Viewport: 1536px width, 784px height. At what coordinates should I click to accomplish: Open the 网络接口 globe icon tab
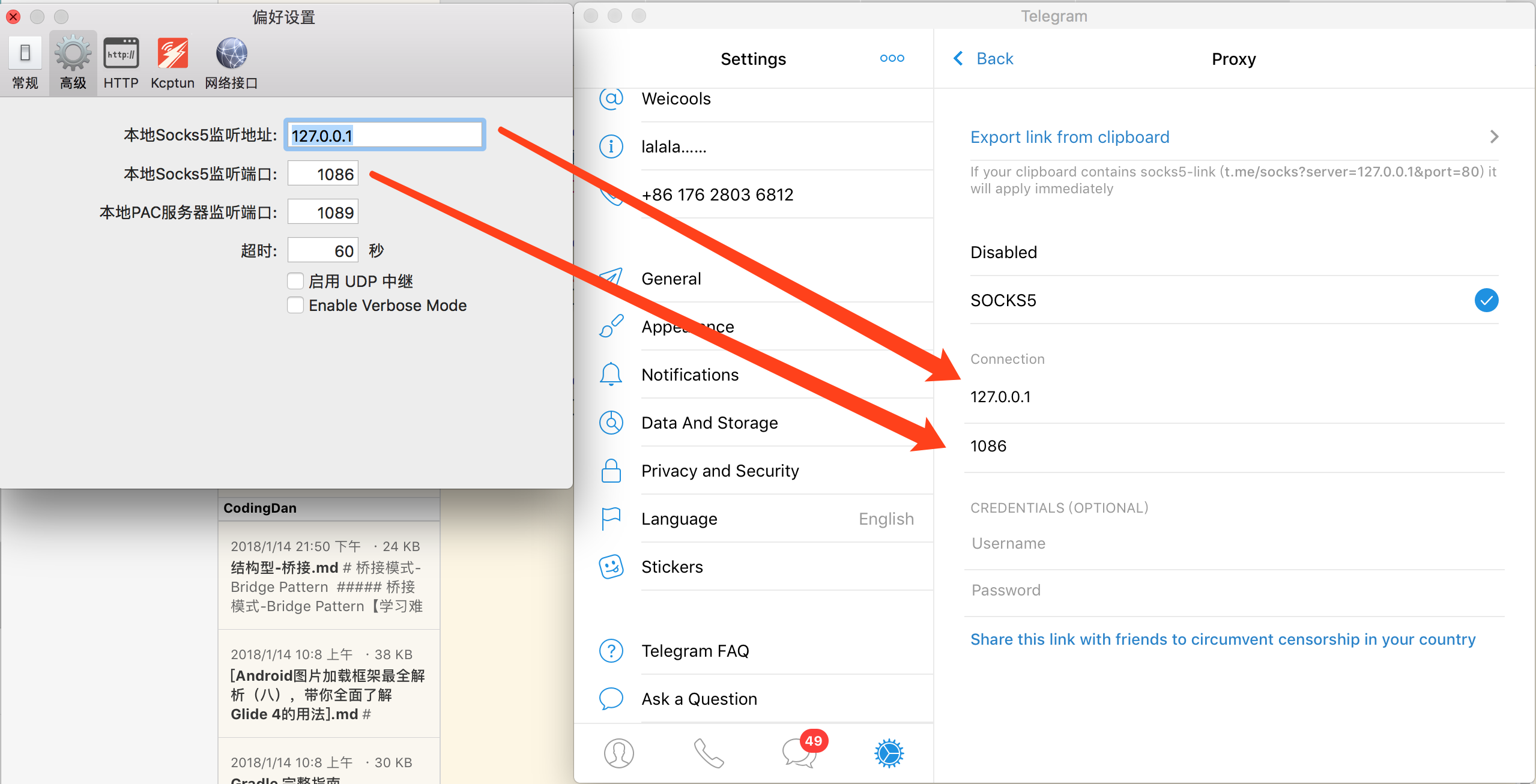point(231,55)
